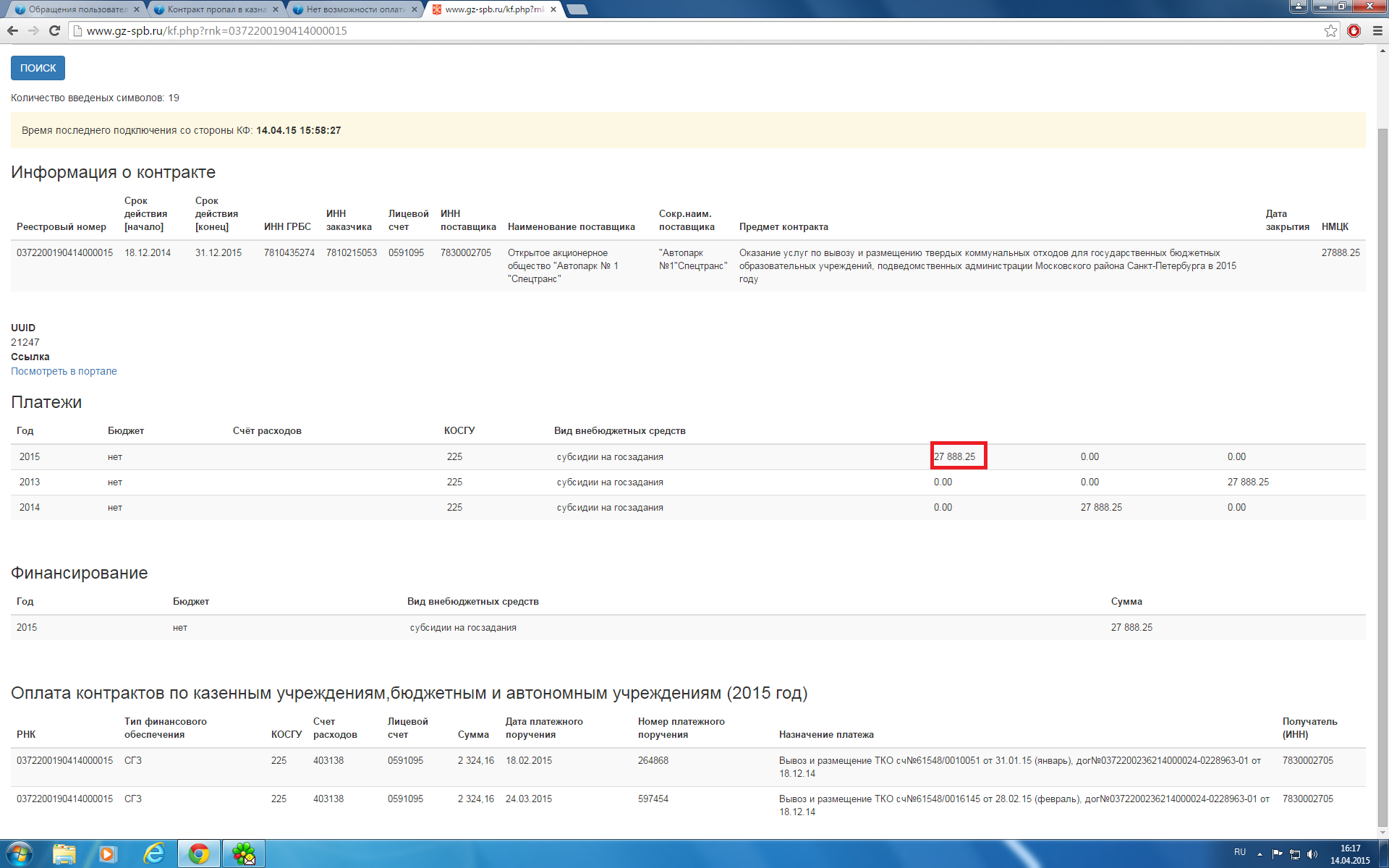
Task: Click the 2014 row year in Платежи
Action: [x=30, y=507]
